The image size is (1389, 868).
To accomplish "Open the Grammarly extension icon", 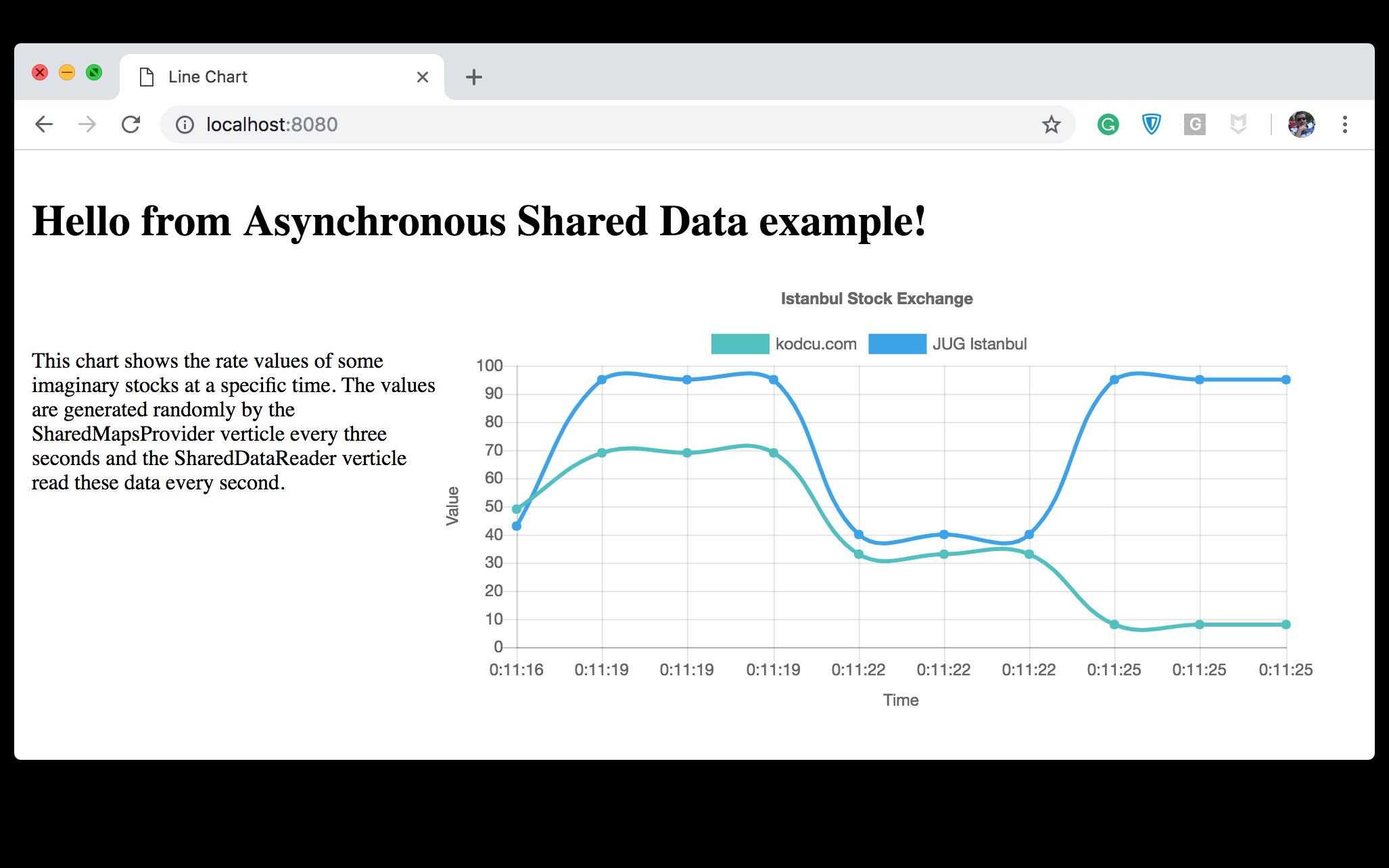I will 1108,124.
